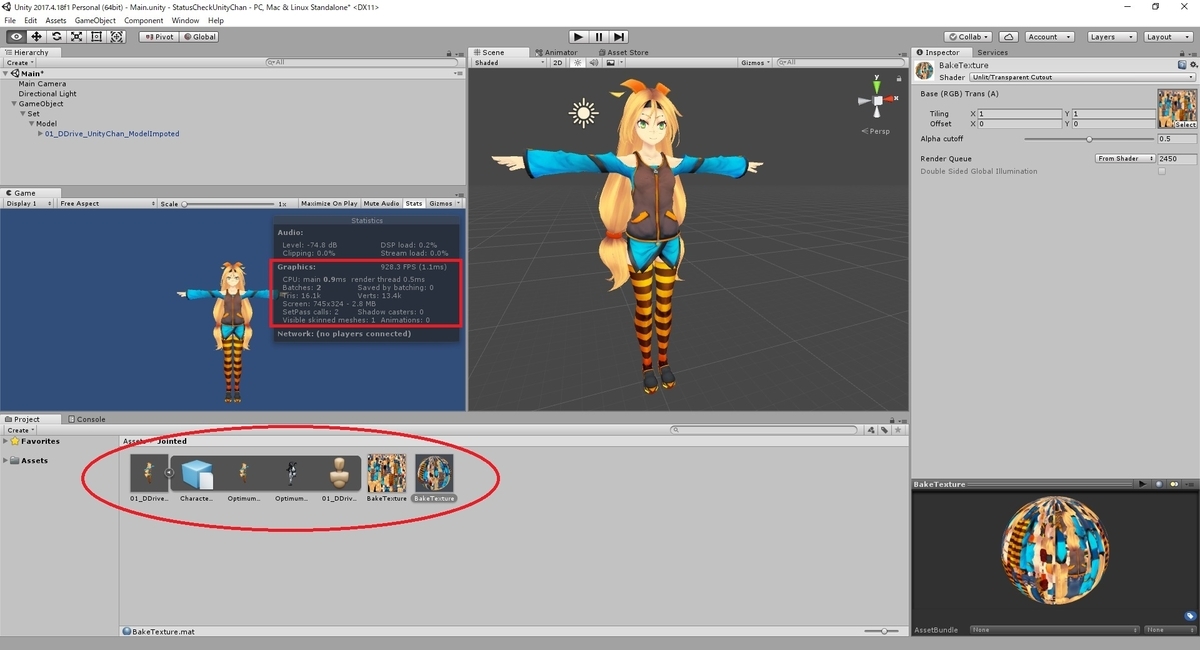Open the Account dropdown
Screen dimensions: 1200x650
[x=1049, y=37]
